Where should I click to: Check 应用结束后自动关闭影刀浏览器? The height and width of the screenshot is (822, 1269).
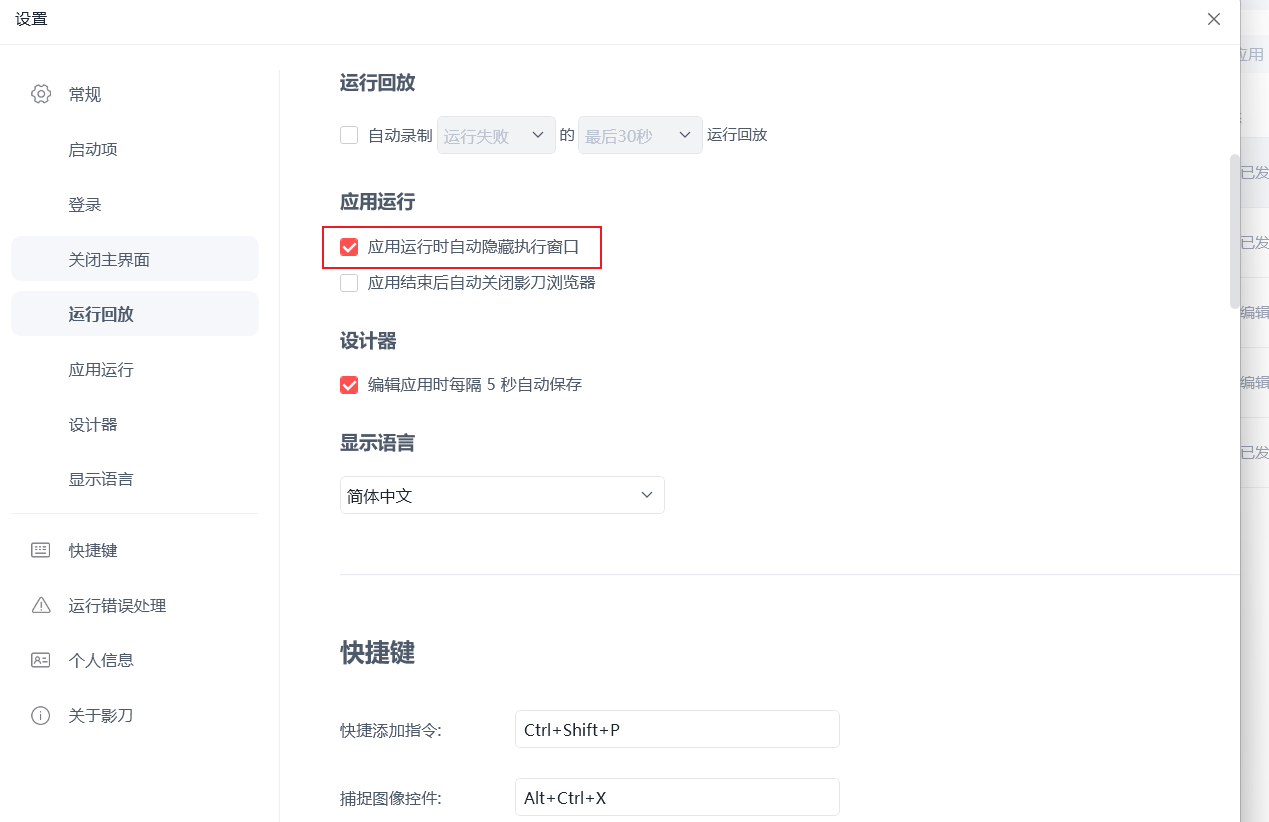tap(349, 283)
